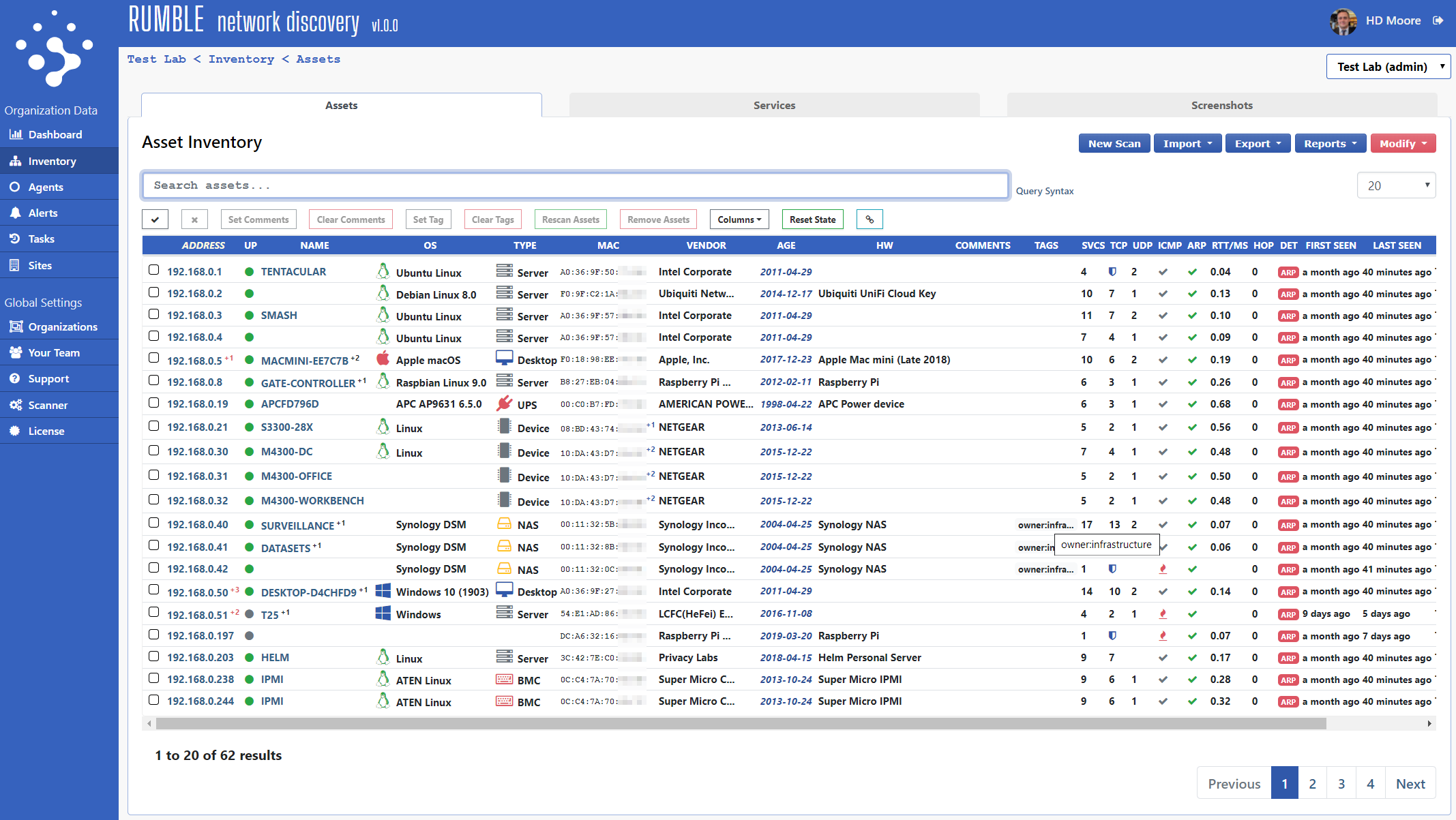This screenshot has height=820, width=1456.
Task: Check the box for asset 192.168.0.1
Action: [x=154, y=271]
